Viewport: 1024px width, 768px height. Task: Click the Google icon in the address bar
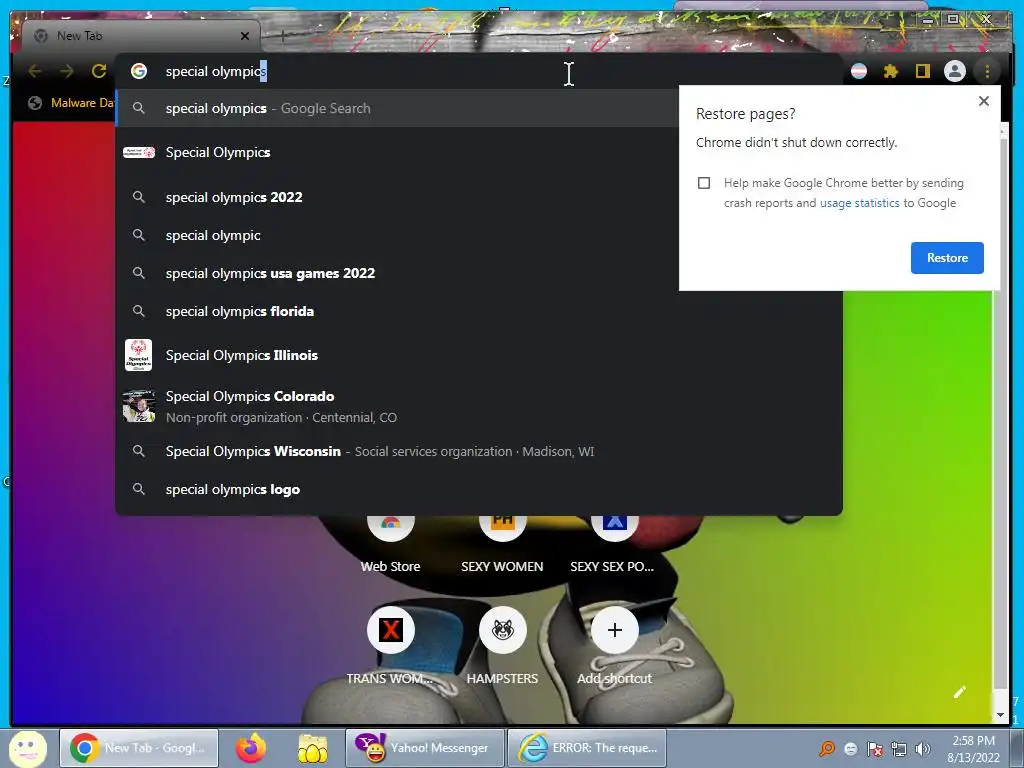138,71
